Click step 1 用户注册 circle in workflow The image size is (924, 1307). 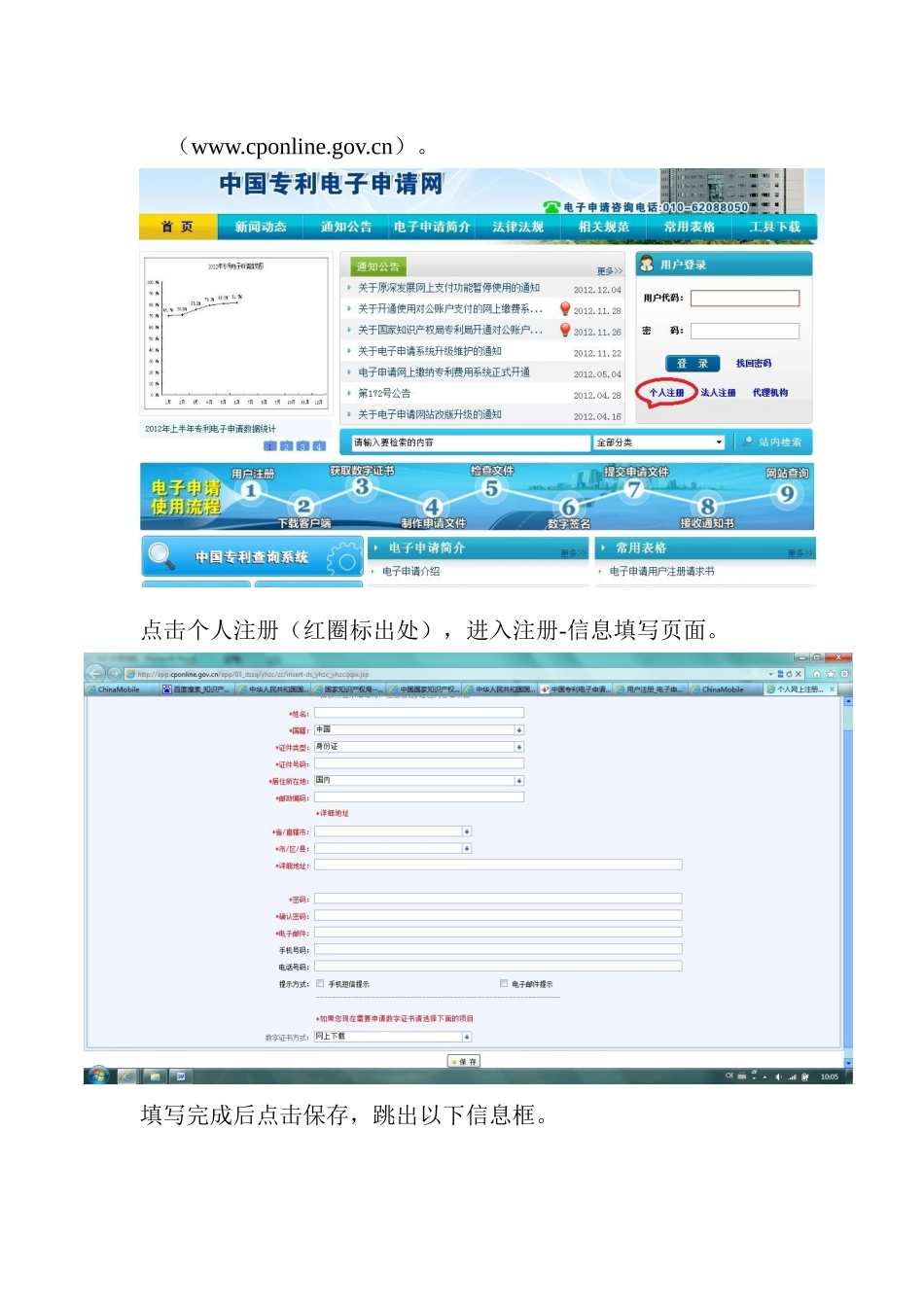(x=251, y=490)
